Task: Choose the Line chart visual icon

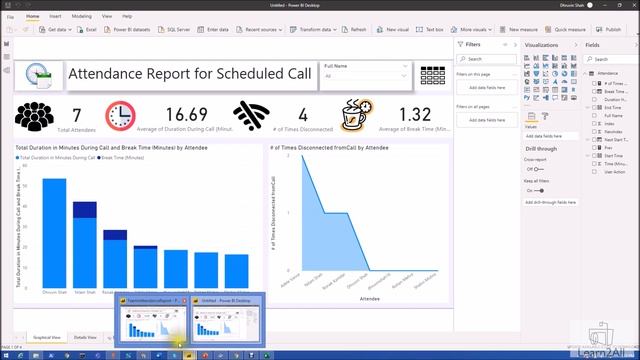Action: [527, 66]
